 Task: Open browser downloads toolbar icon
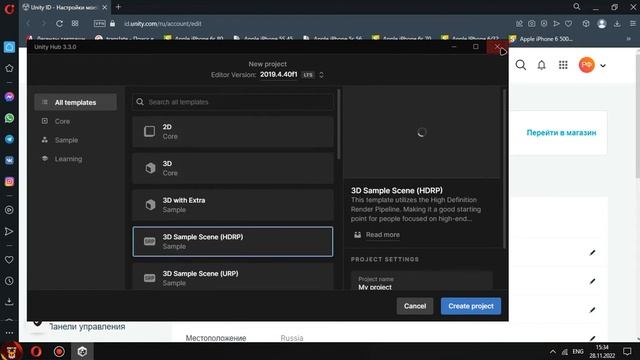tap(617, 24)
